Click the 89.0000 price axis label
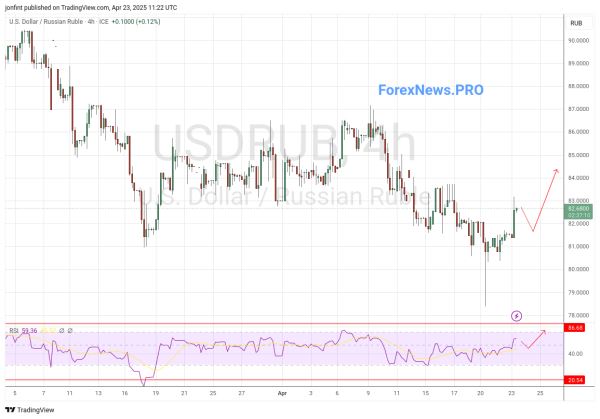Screen dimensions: 600x419 coord(578,63)
